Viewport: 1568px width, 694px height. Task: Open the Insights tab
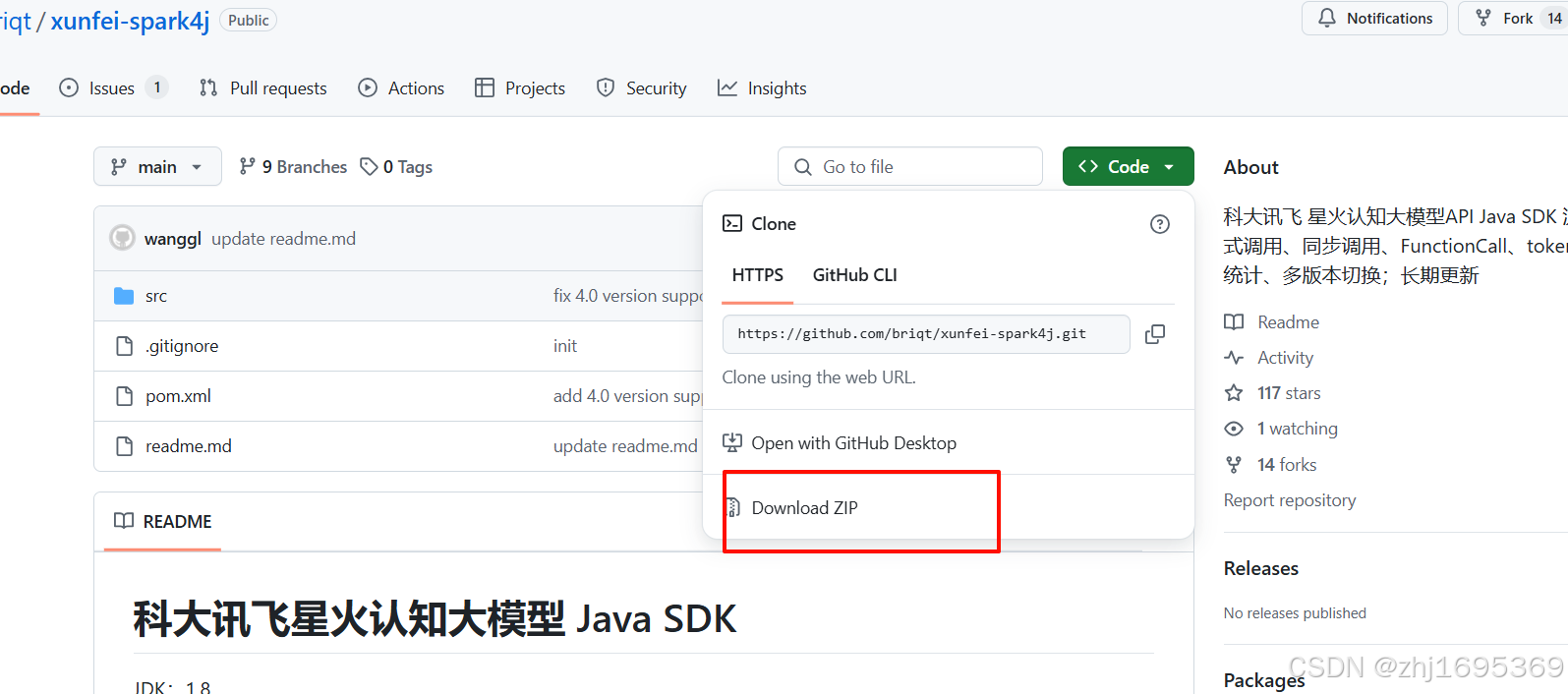[762, 87]
